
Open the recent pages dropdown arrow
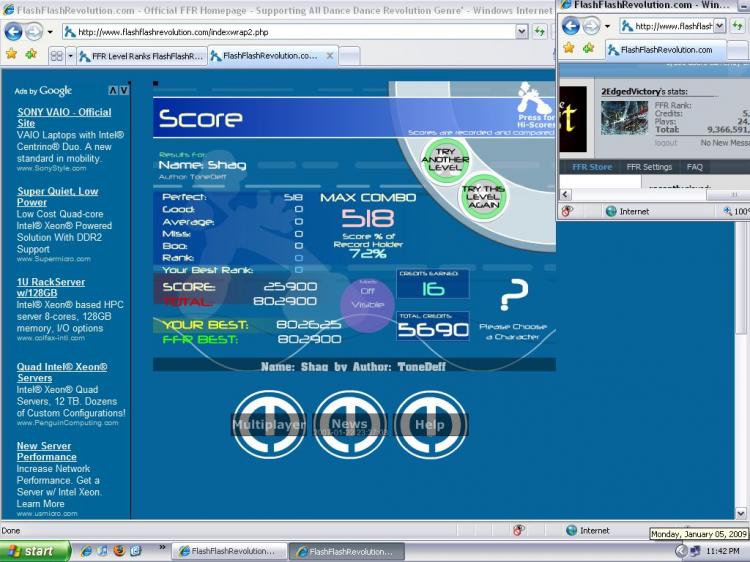(50, 32)
